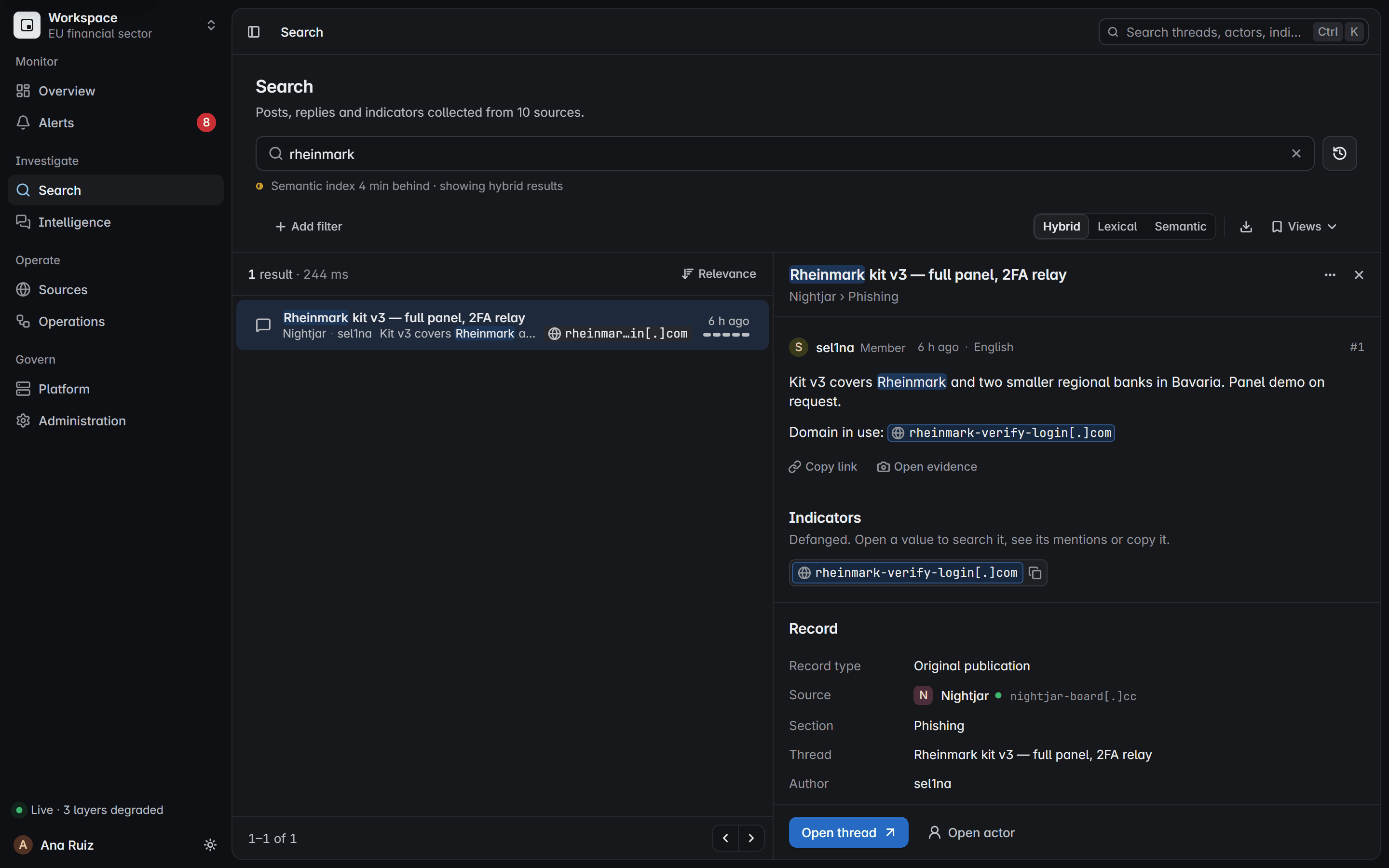Switch to Lexical search mode
Image resolution: width=1389 pixels, height=868 pixels.
pyautogui.click(x=1117, y=227)
